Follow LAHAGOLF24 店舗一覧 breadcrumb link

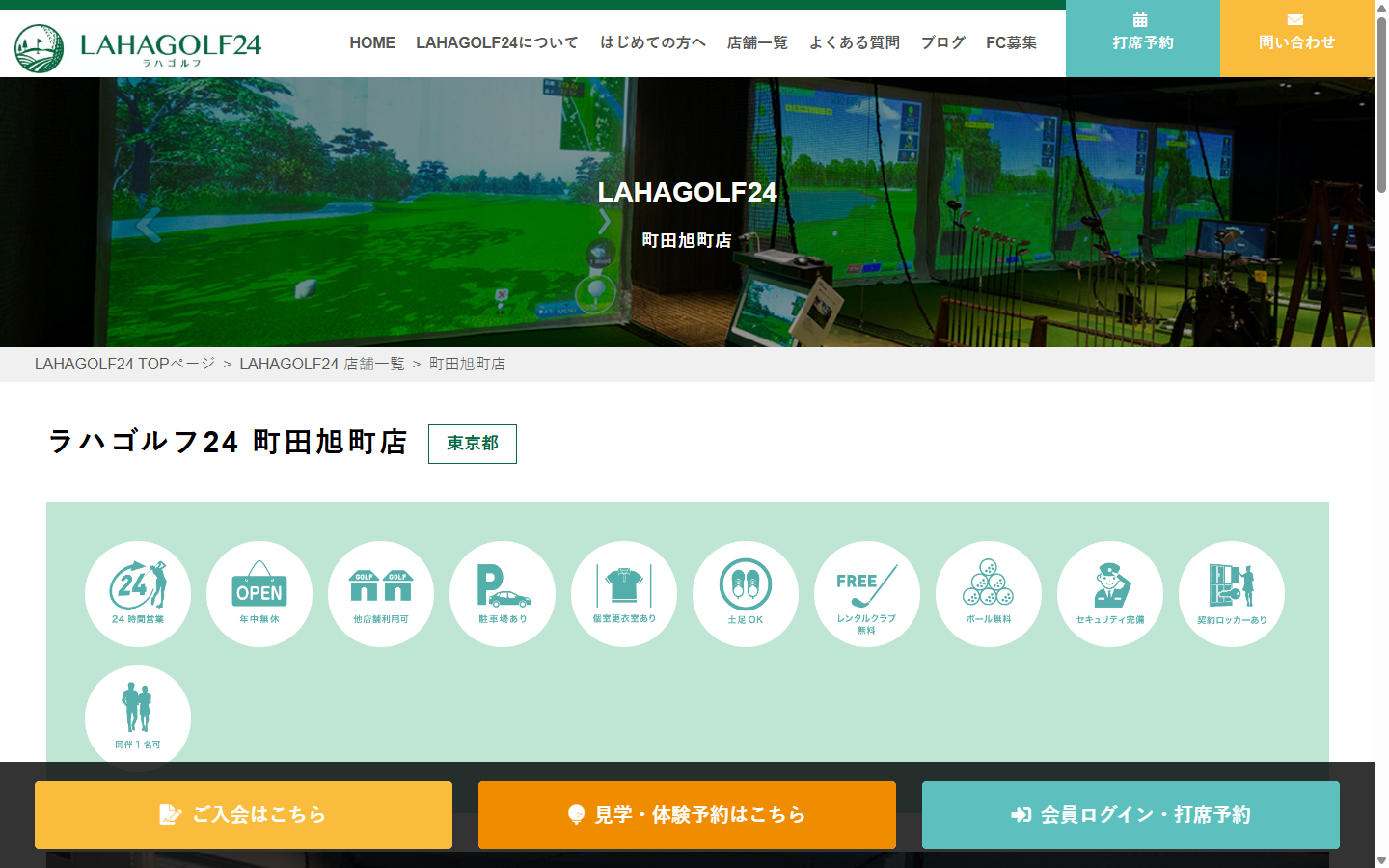coord(322,364)
